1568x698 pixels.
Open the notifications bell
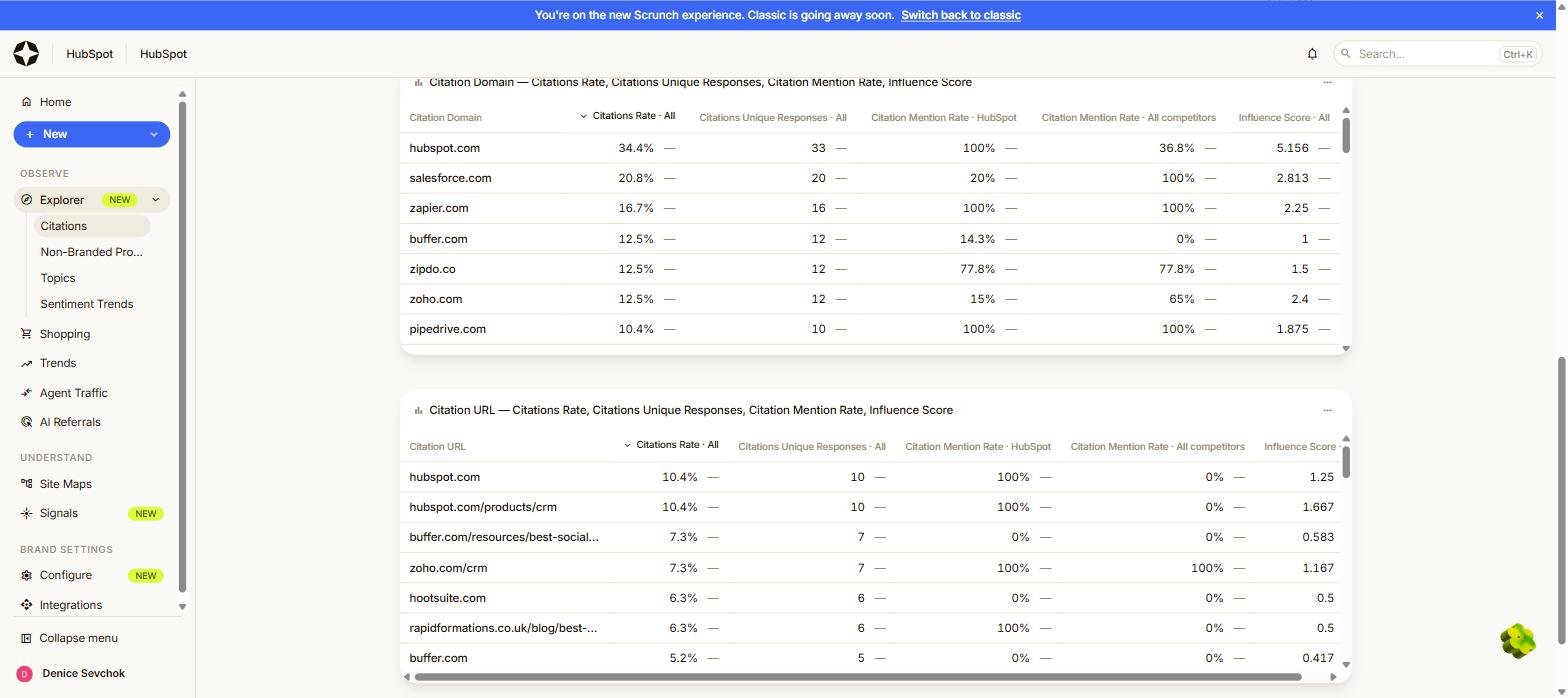coord(1312,54)
